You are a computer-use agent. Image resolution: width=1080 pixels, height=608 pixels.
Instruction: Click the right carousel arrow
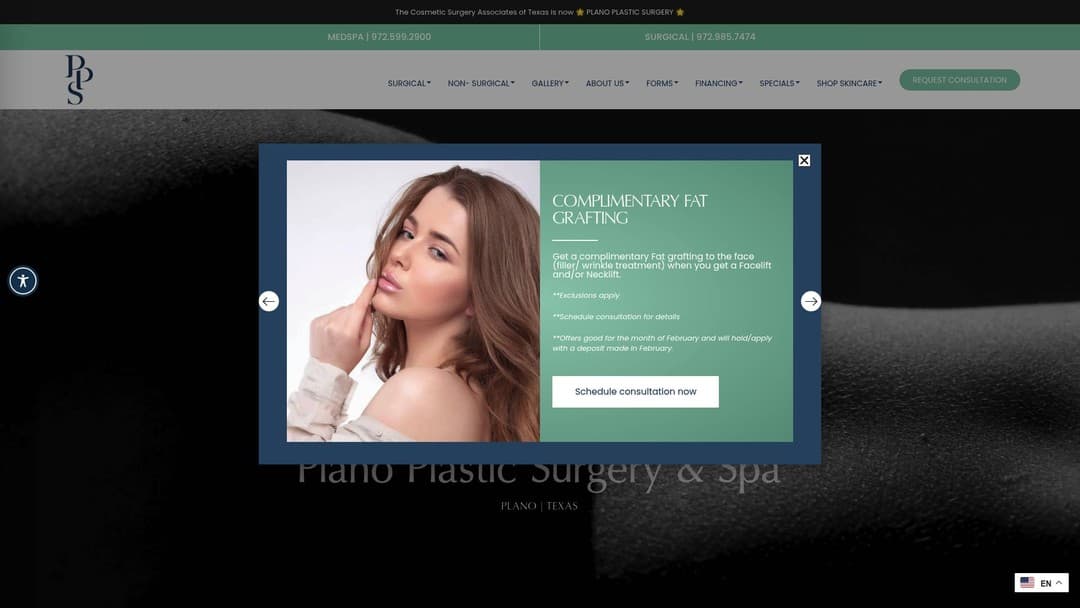point(810,300)
